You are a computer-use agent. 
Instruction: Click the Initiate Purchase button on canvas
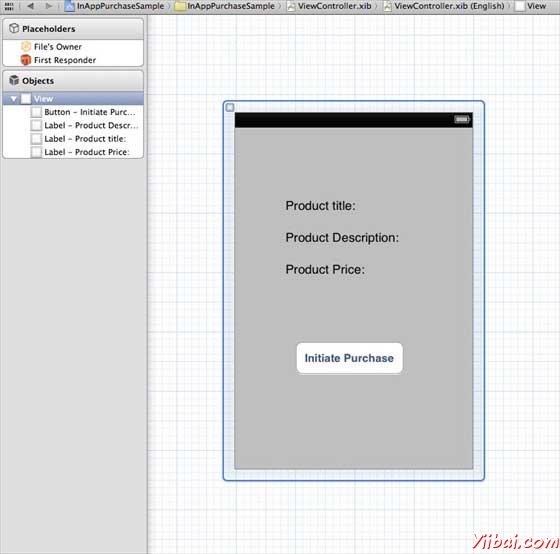click(x=349, y=358)
